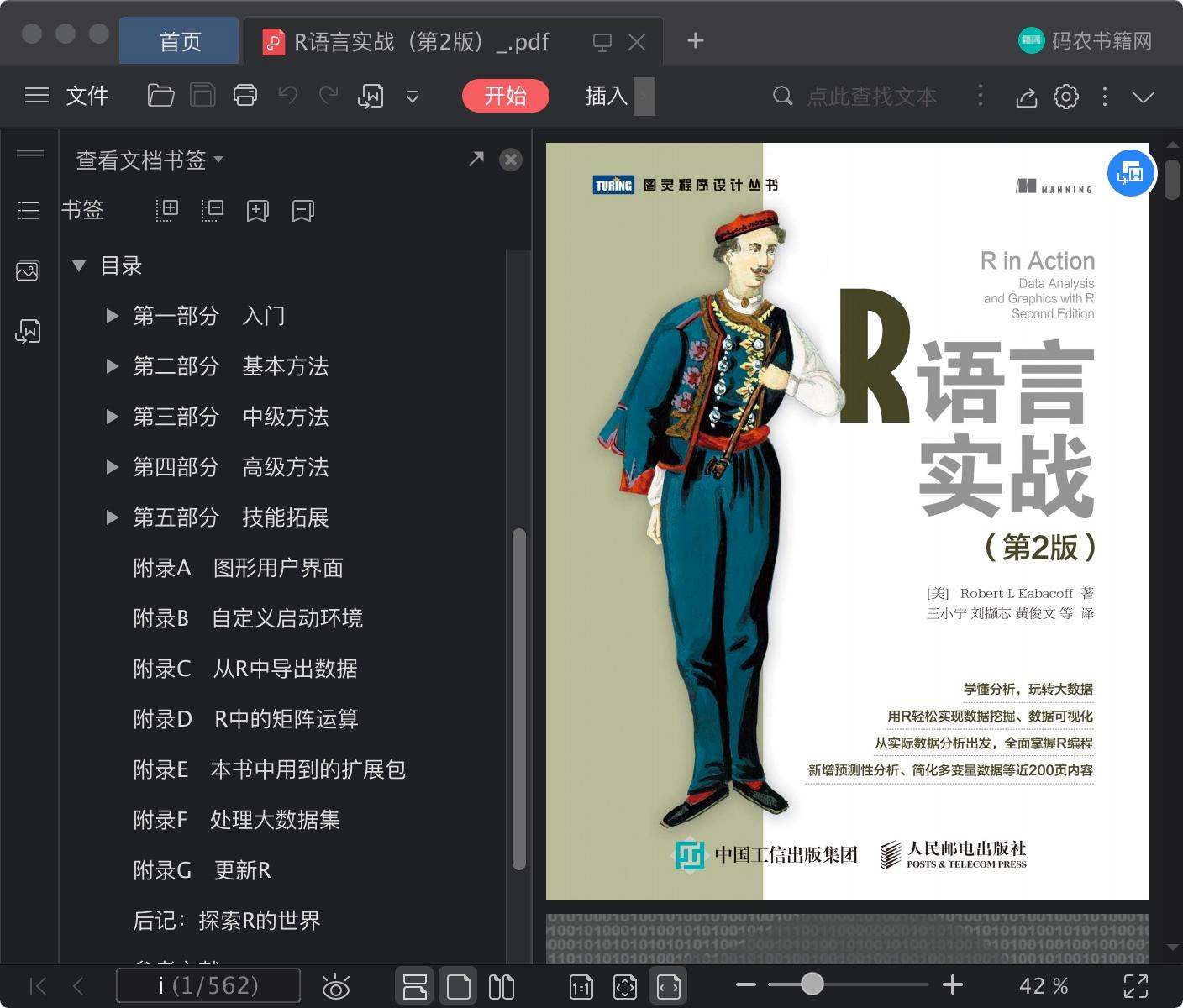Open the 码农书籍网 account
Screen dimensions: 1183x1008
pos(1085,40)
